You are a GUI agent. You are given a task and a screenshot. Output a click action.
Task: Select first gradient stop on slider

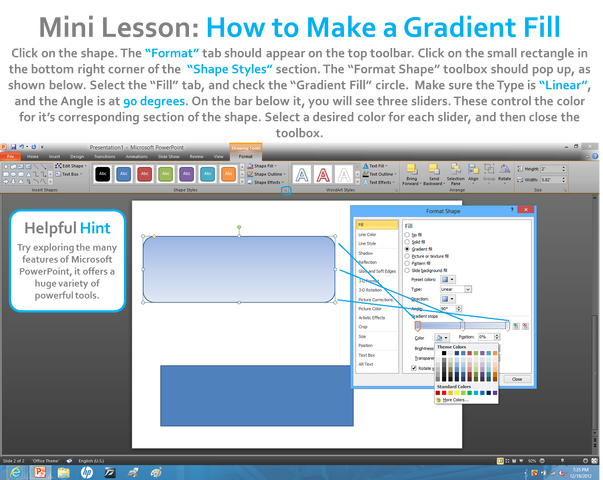coord(418,327)
